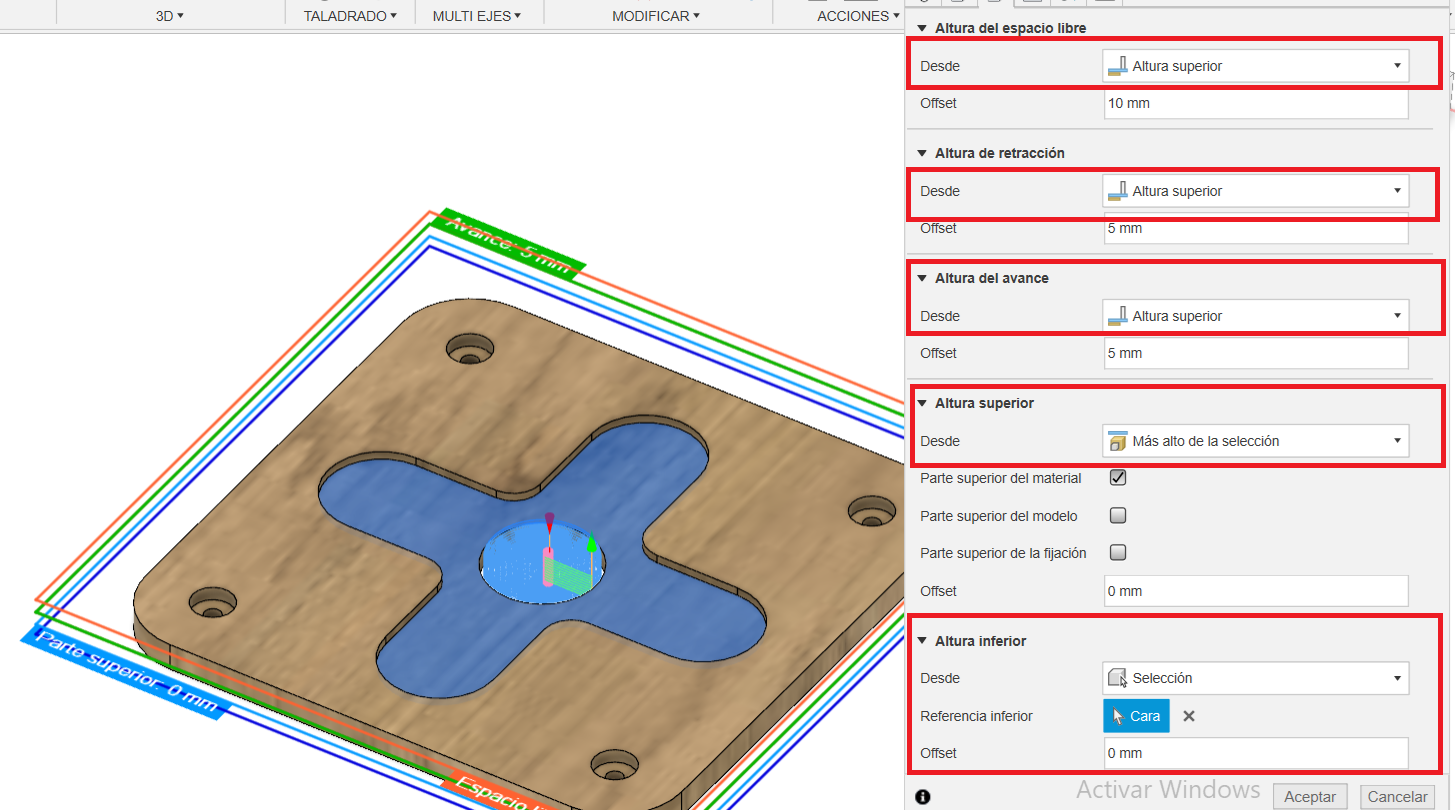Click the info icon at dialog bottom

point(923,797)
